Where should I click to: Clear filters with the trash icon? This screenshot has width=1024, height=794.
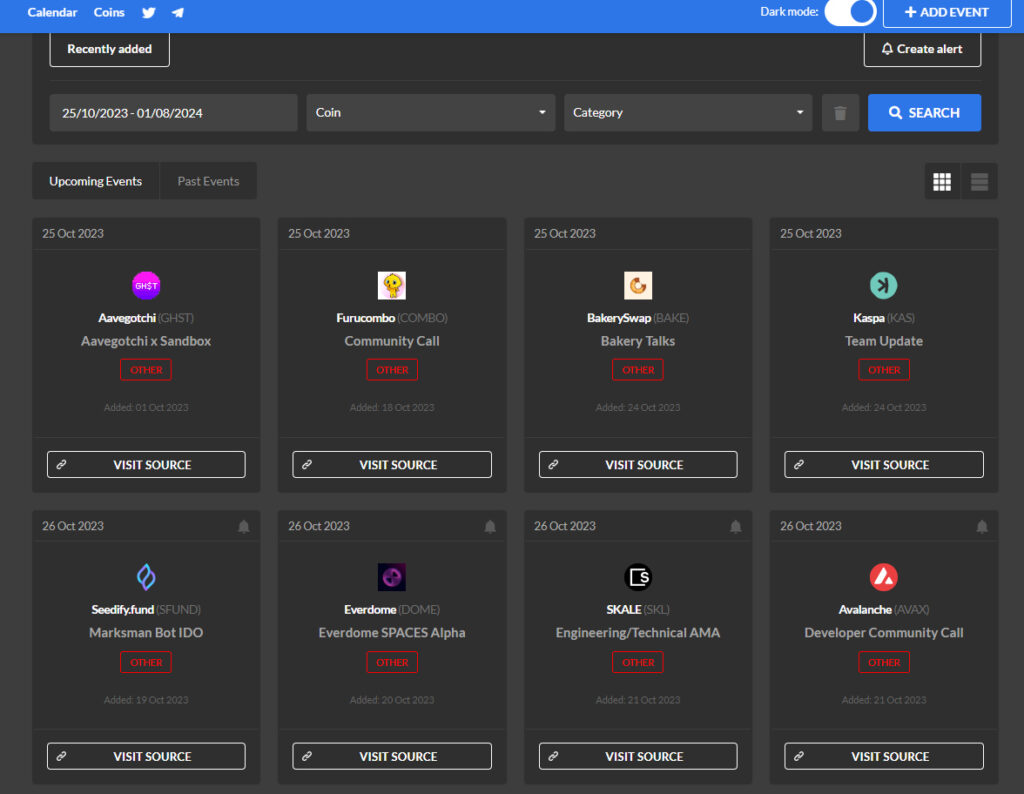[x=840, y=113]
